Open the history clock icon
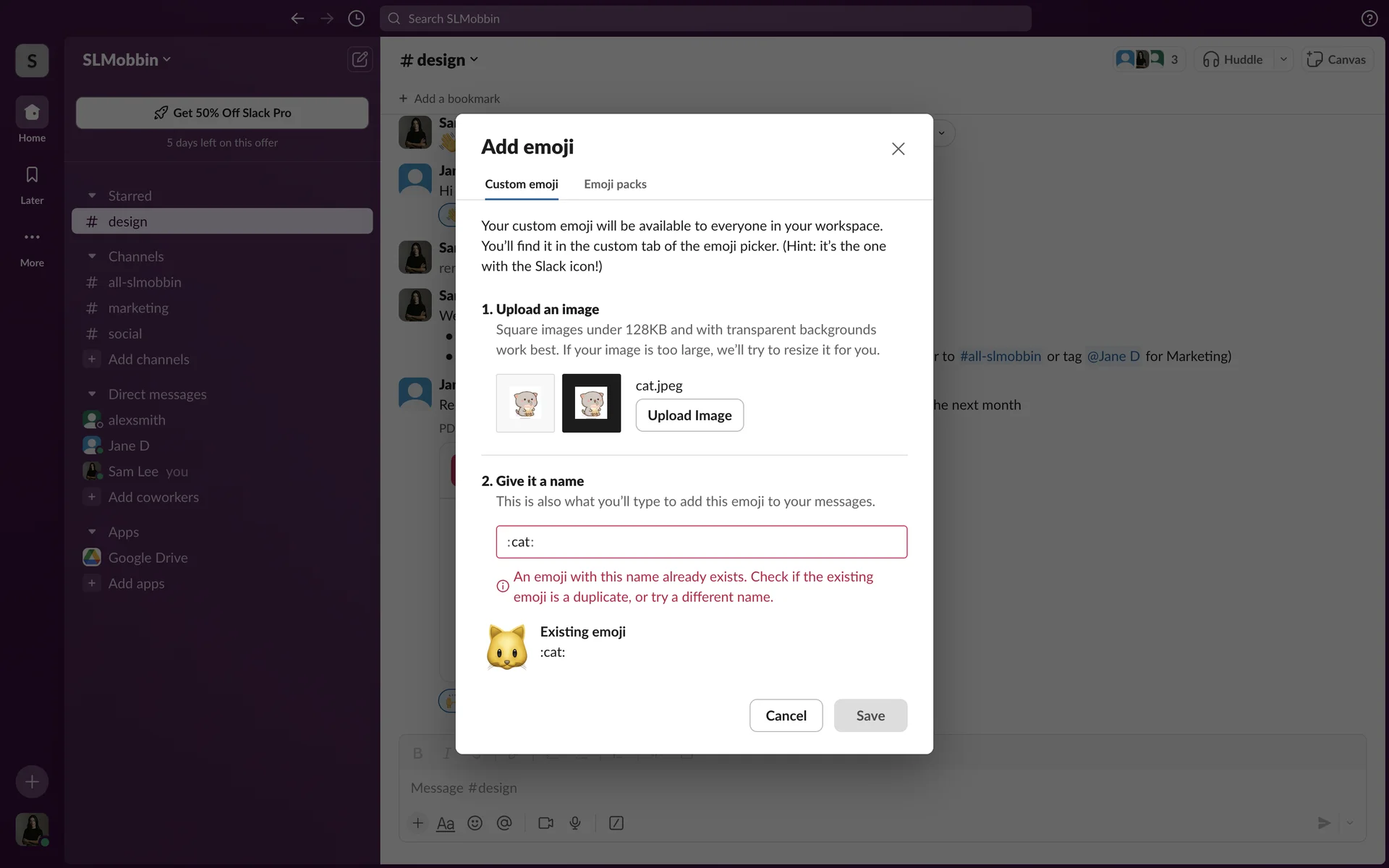Image resolution: width=1389 pixels, height=868 pixels. pyautogui.click(x=356, y=19)
